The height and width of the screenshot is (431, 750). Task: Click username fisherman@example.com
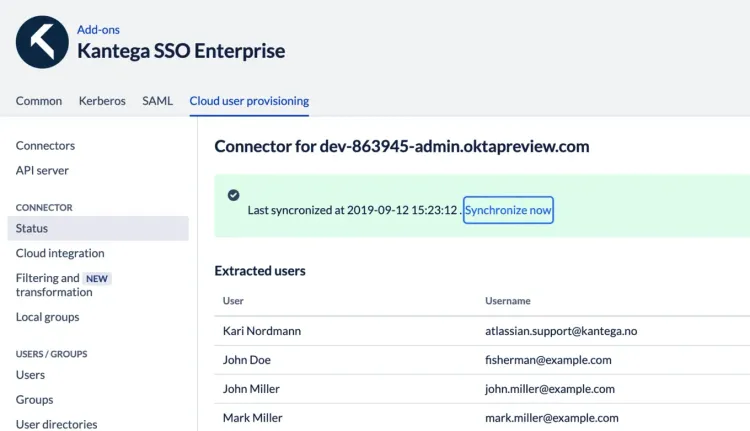point(548,360)
